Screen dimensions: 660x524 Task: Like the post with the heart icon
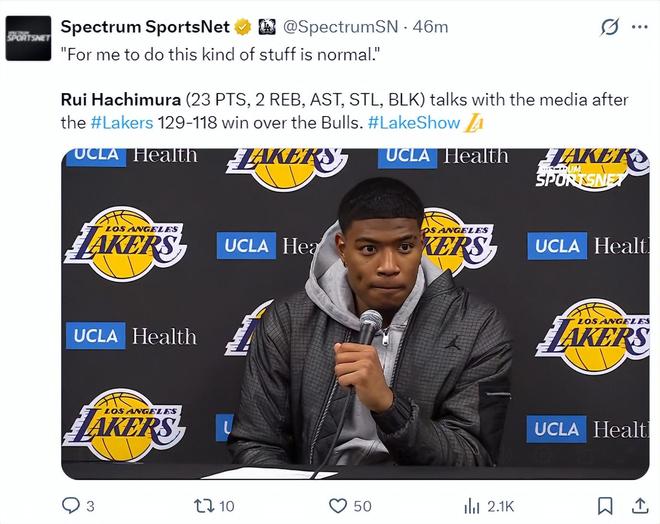338,506
